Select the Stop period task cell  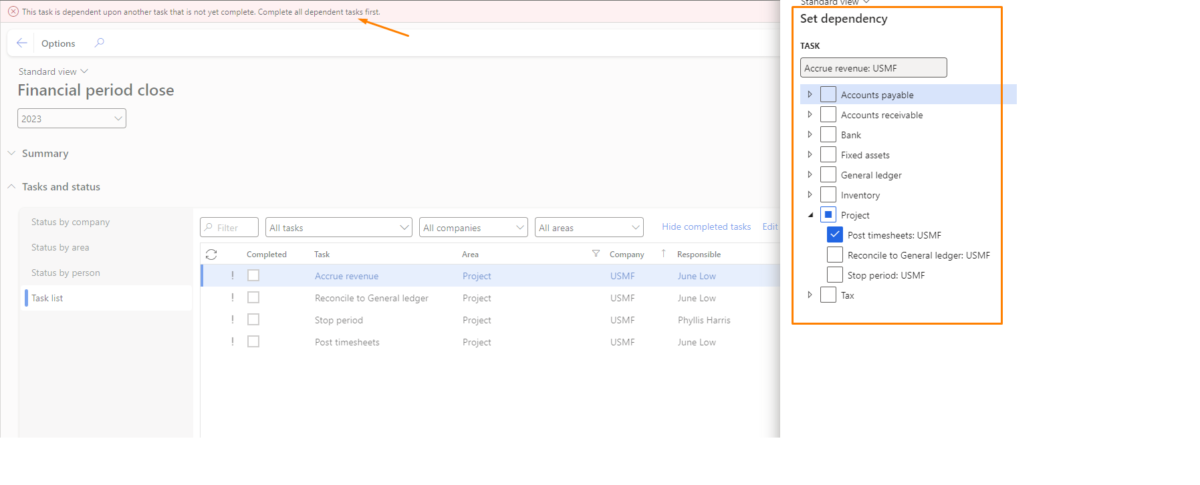[338, 320]
